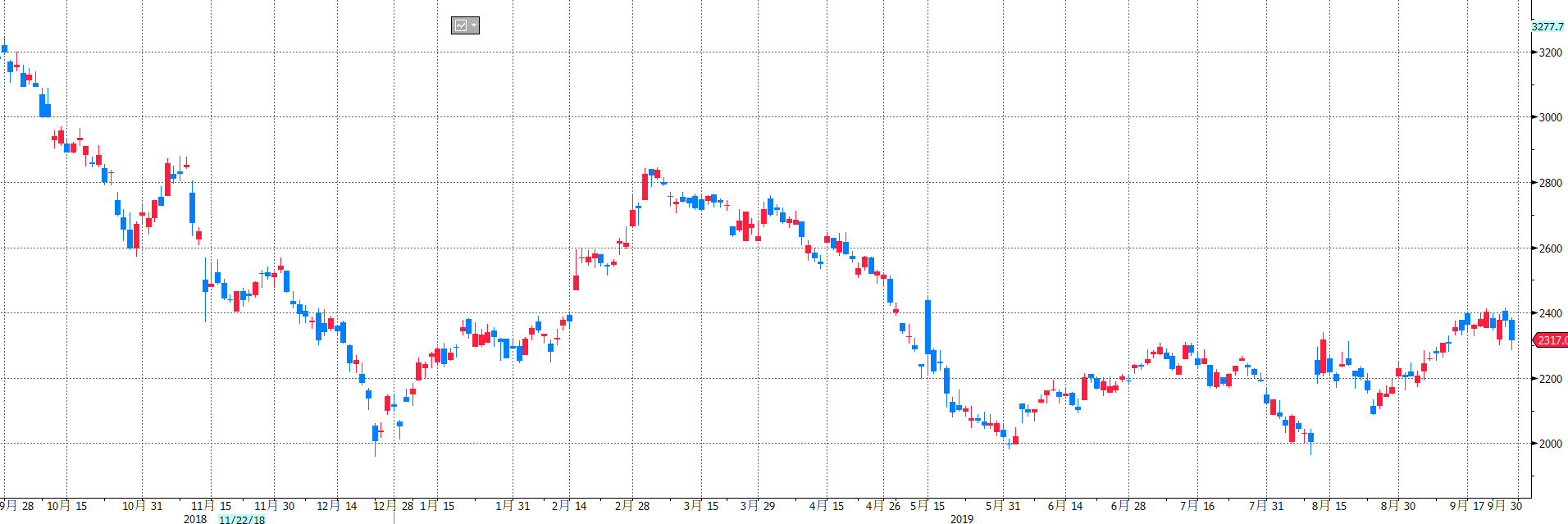
Task: Click the 8月 30 date axis label
Action: click(1398, 506)
